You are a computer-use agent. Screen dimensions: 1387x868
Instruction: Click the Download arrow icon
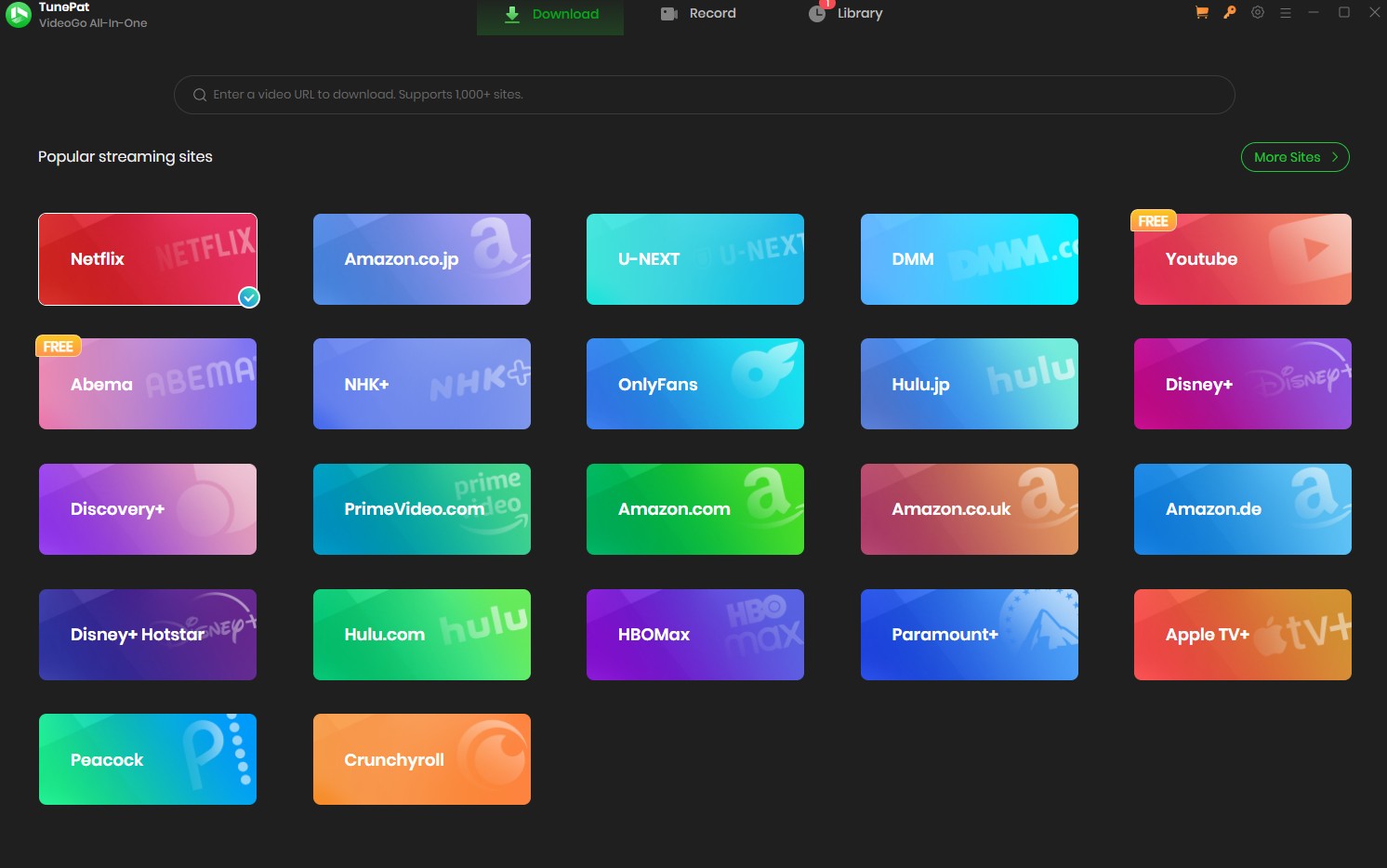(x=511, y=14)
